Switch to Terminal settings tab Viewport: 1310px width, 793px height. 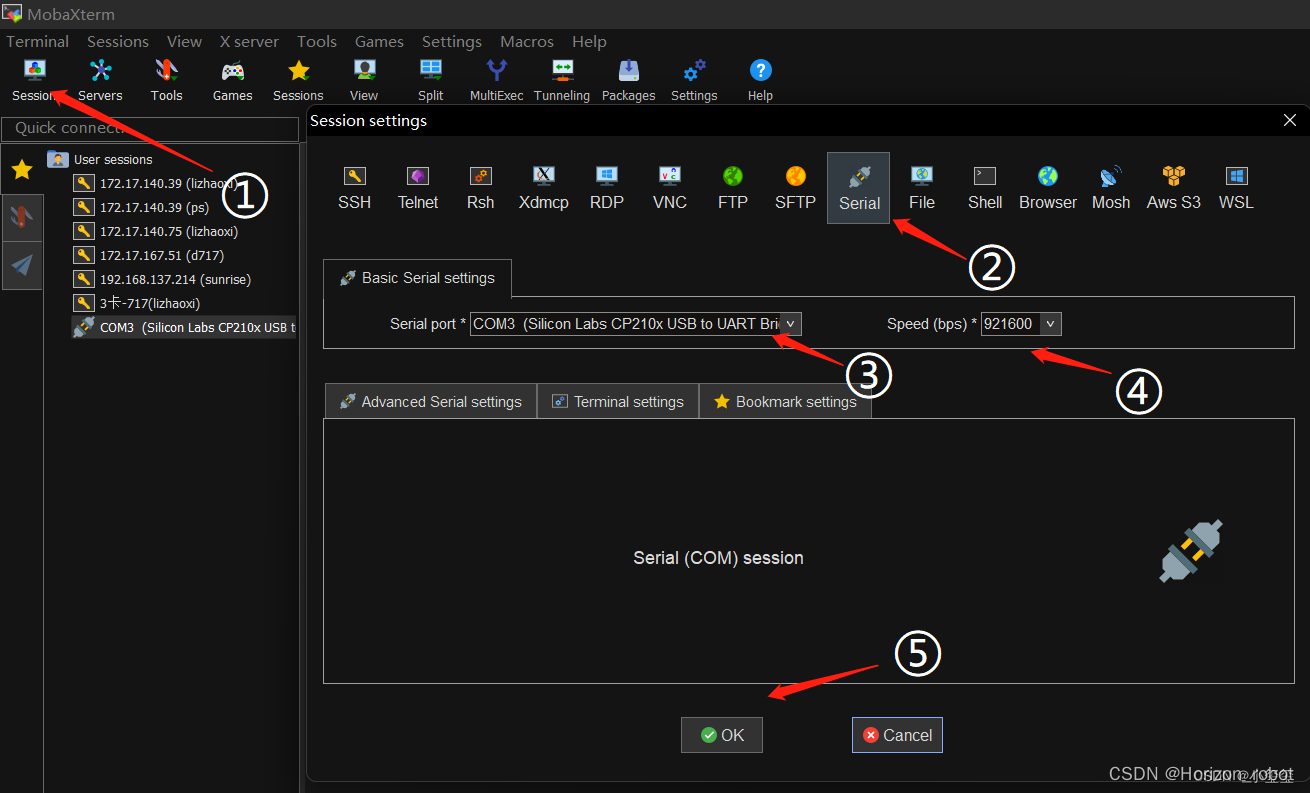click(618, 401)
